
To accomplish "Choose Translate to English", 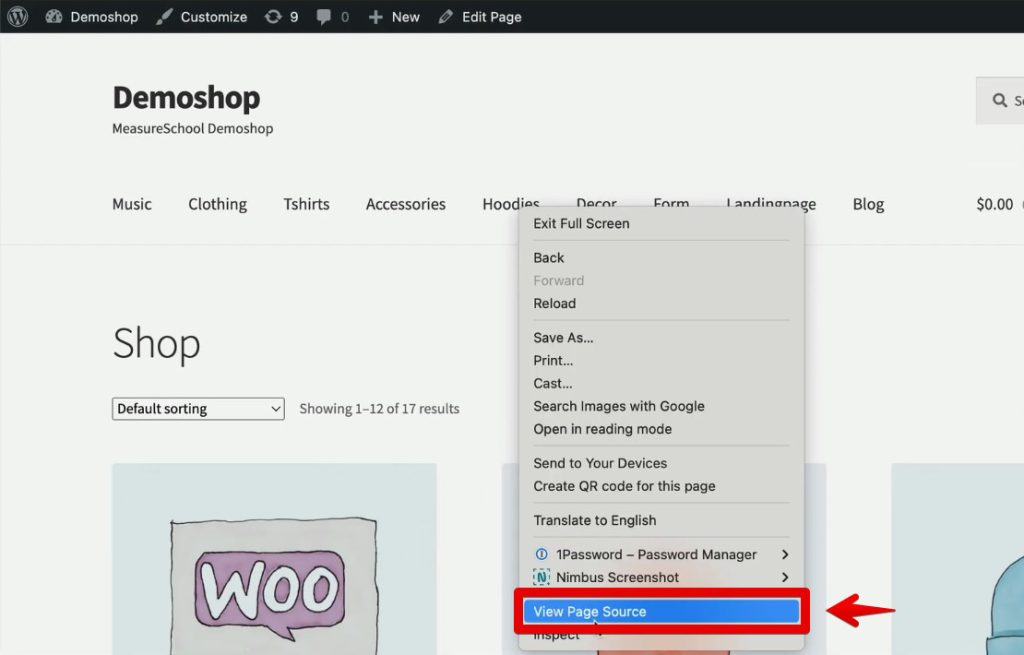I will 661,520.
